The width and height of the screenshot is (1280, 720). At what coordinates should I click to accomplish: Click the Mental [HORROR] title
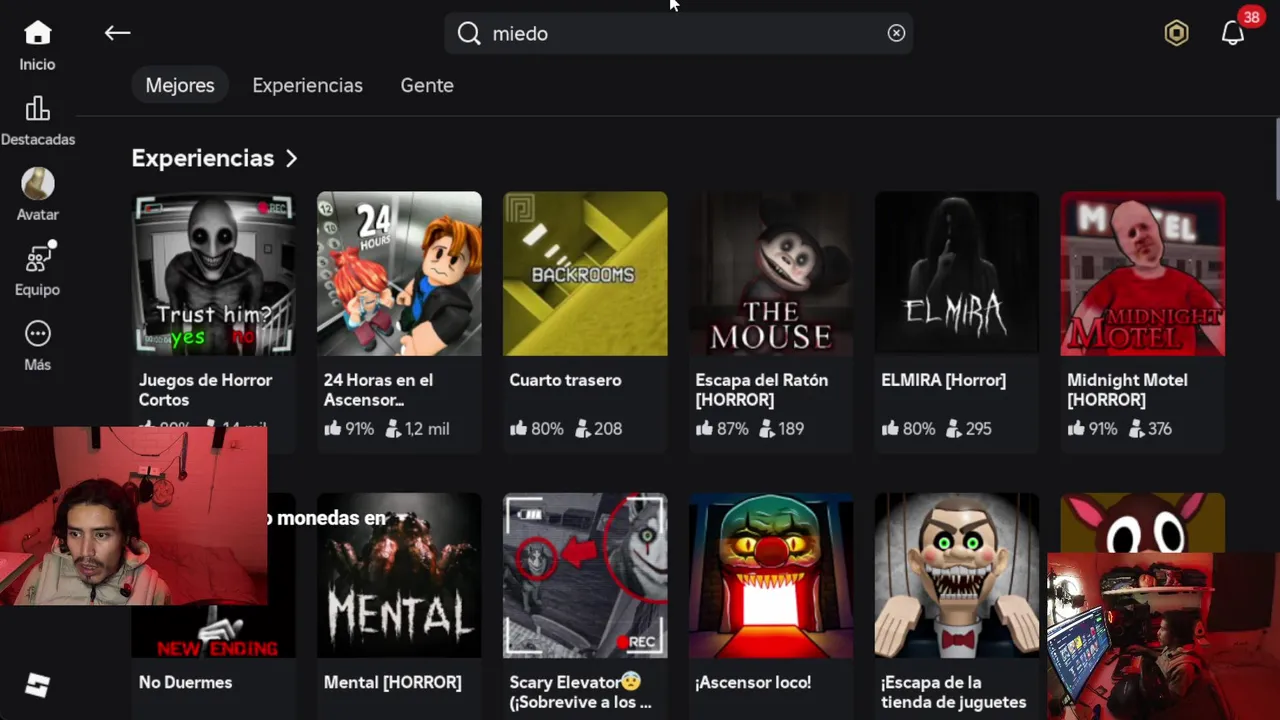tap(392, 682)
